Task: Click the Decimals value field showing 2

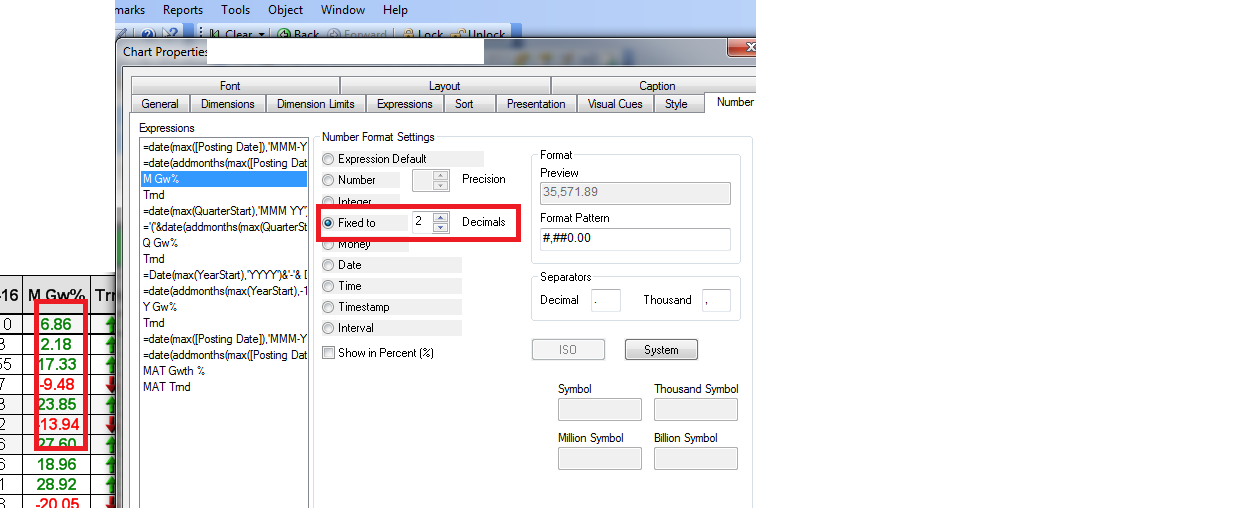Action: [x=422, y=222]
